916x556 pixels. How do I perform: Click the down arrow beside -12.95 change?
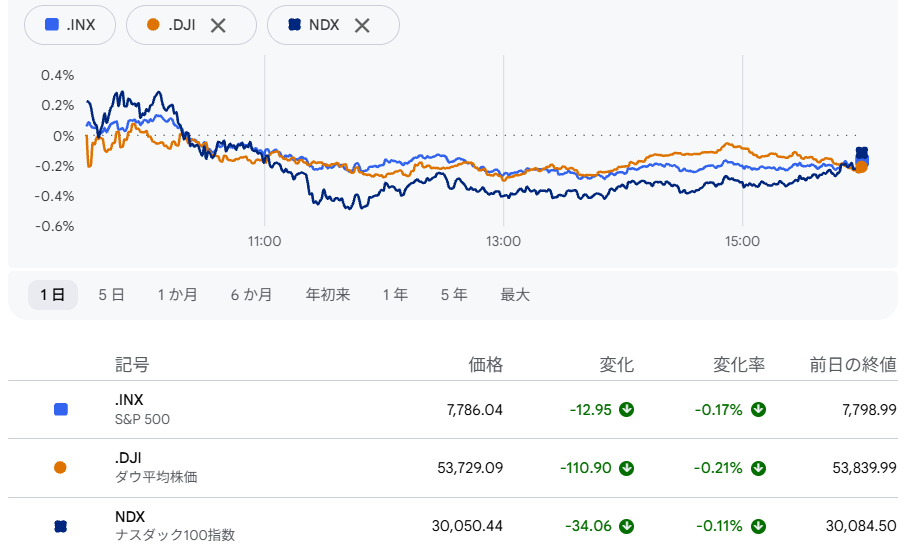coord(627,409)
